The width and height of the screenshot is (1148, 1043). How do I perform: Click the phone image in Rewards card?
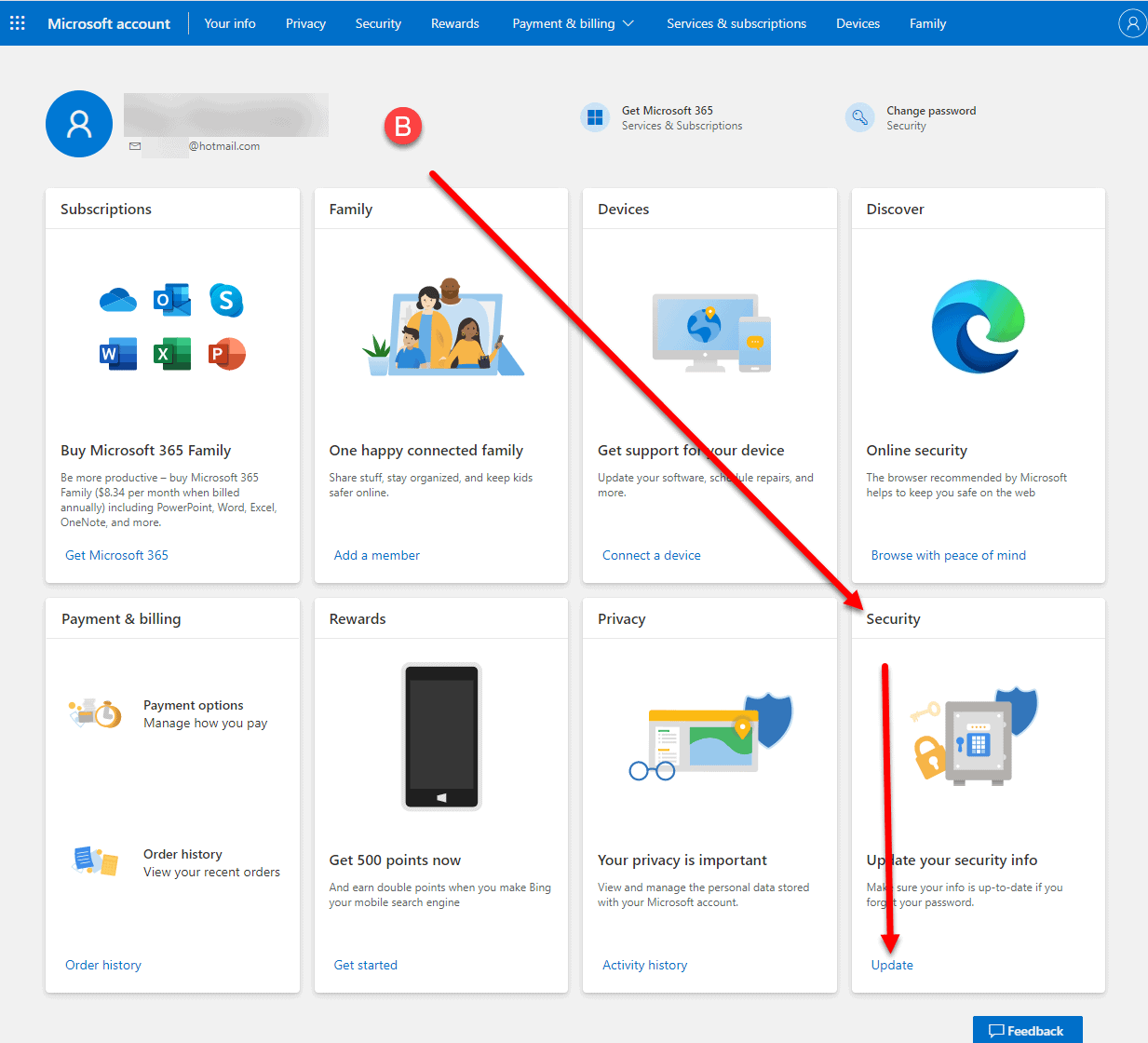(441, 736)
